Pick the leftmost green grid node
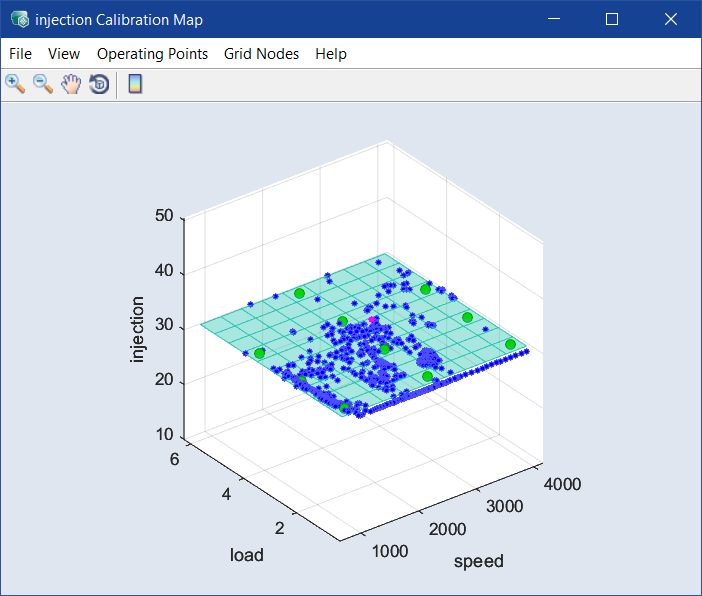Viewport: 702px width, 596px height. pyautogui.click(x=259, y=353)
